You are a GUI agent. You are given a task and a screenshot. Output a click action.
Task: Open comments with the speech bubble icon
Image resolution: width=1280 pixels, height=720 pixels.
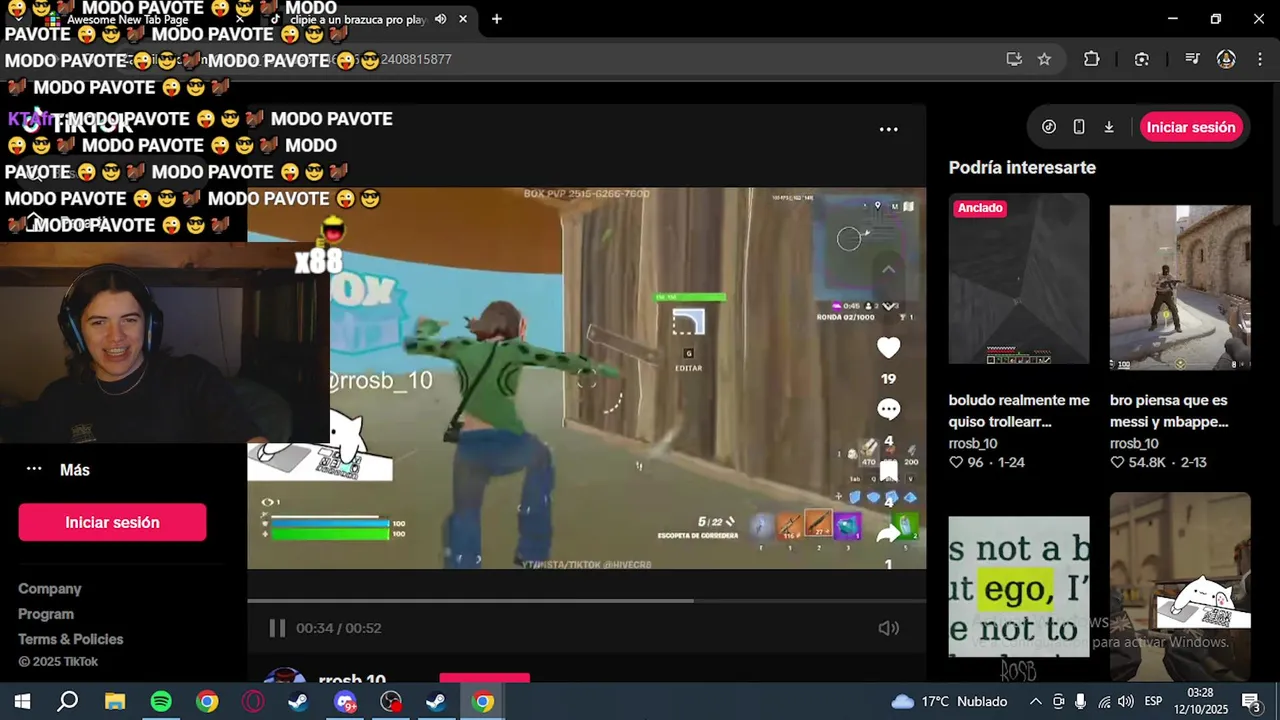(x=888, y=409)
